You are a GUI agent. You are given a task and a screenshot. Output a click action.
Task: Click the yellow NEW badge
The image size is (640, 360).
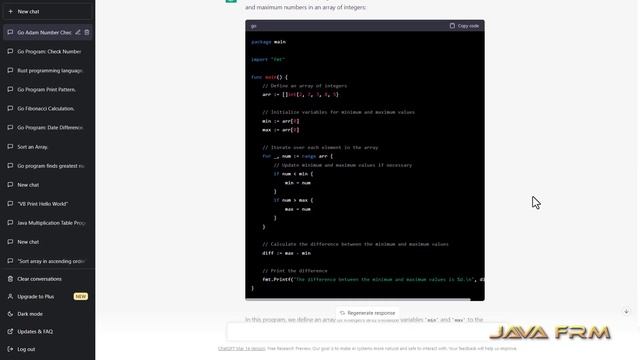tap(80, 296)
